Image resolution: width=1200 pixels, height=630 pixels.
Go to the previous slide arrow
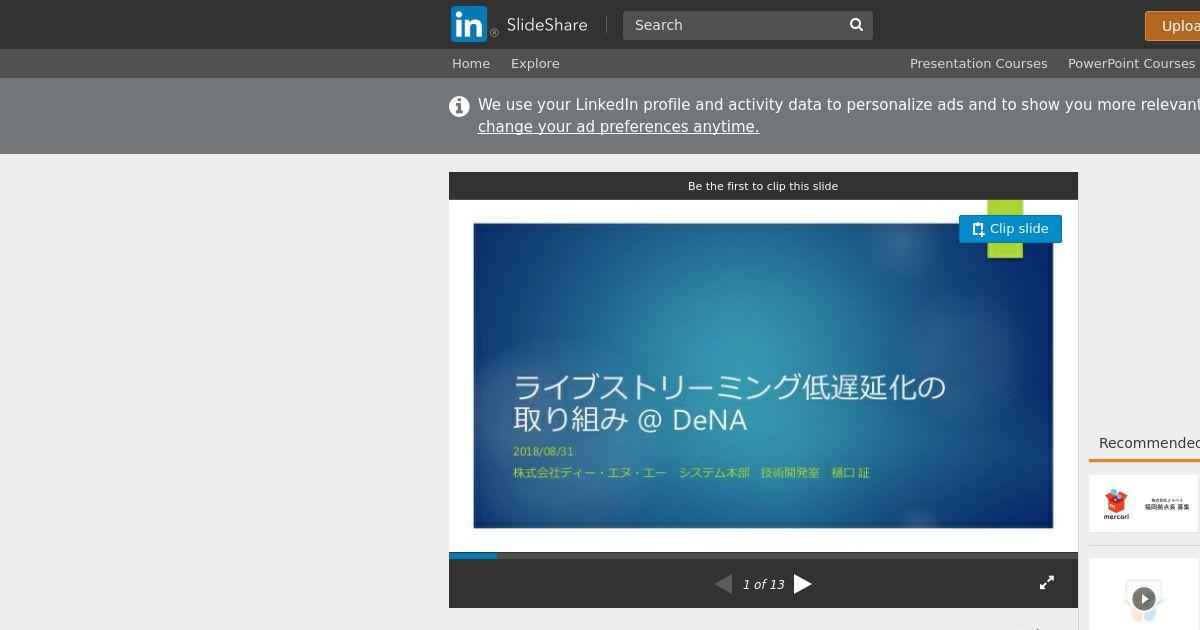(723, 584)
